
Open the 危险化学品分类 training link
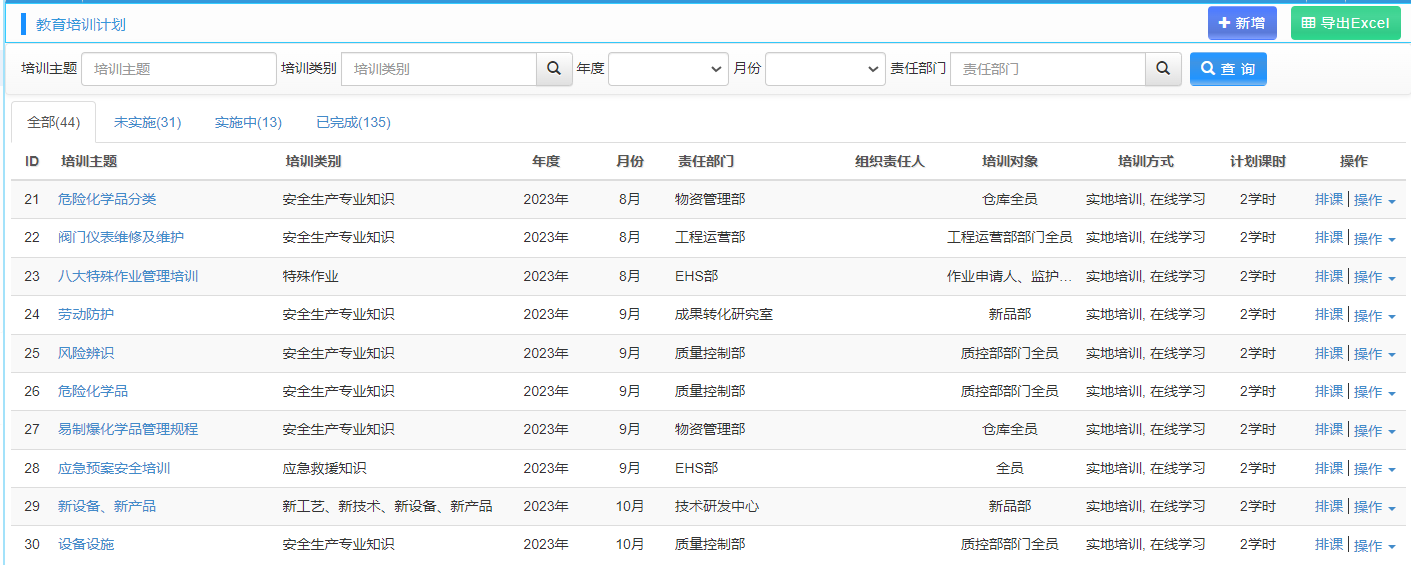(107, 199)
